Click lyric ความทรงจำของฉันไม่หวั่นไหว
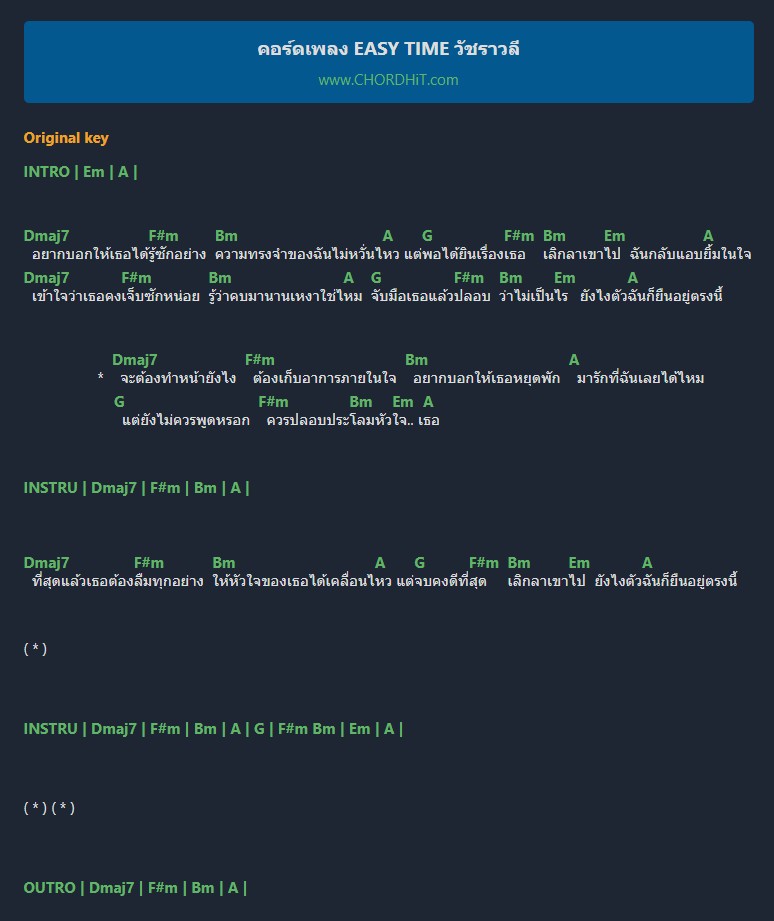The height and width of the screenshot is (921, 774). [x=307, y=254]
